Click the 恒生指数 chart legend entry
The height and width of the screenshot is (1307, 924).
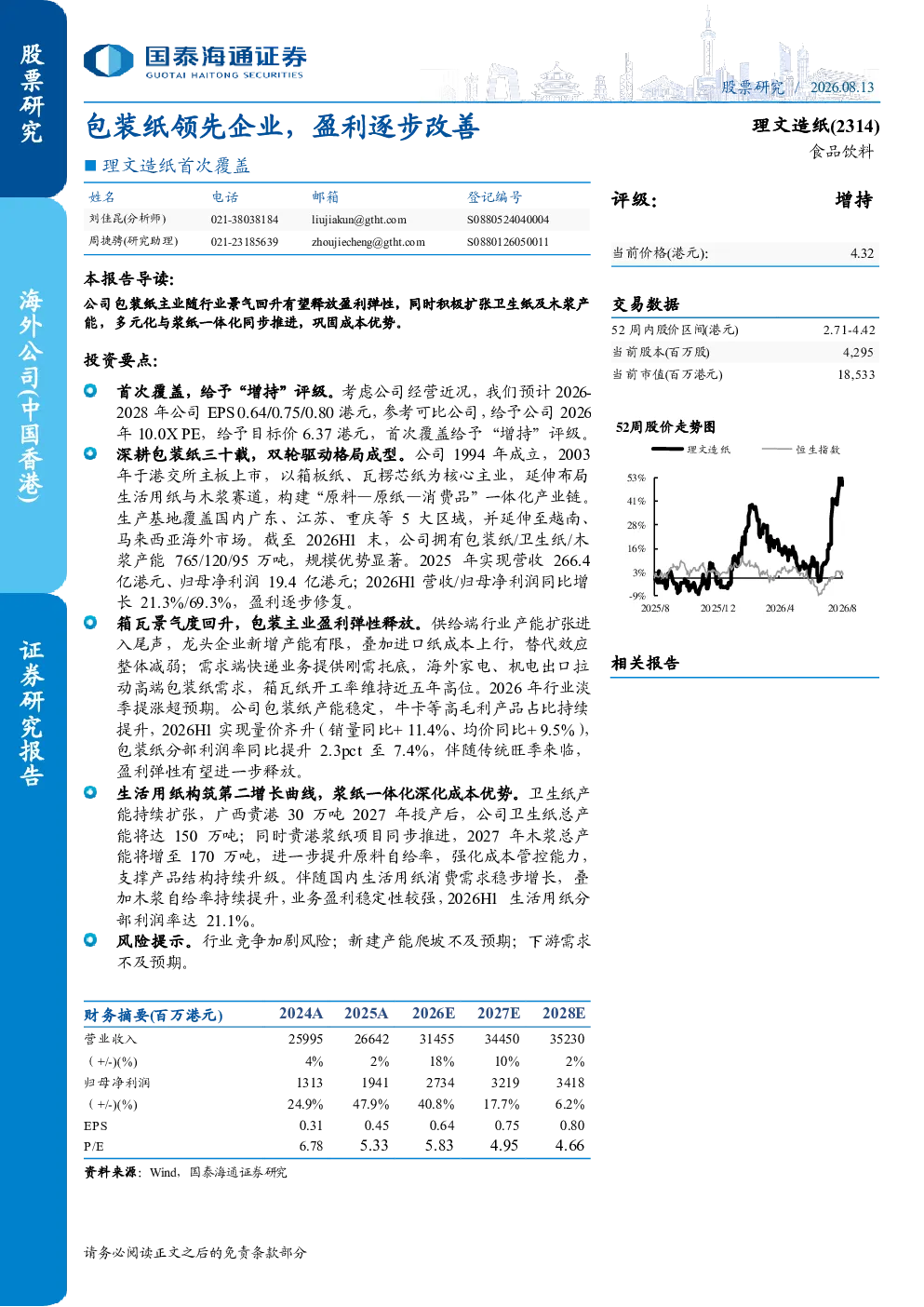(x=801, y=450)
